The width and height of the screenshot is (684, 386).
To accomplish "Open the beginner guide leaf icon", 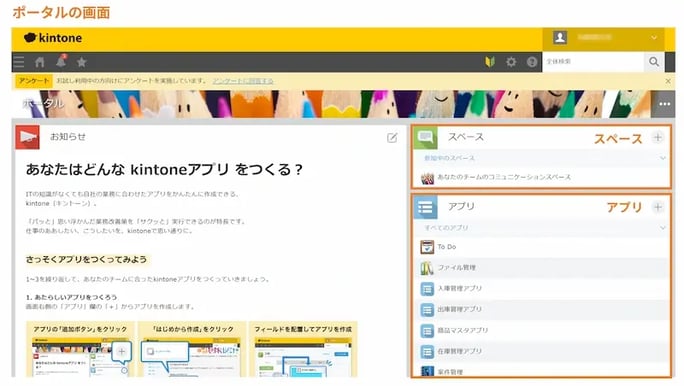I will [x=490, y=62].
